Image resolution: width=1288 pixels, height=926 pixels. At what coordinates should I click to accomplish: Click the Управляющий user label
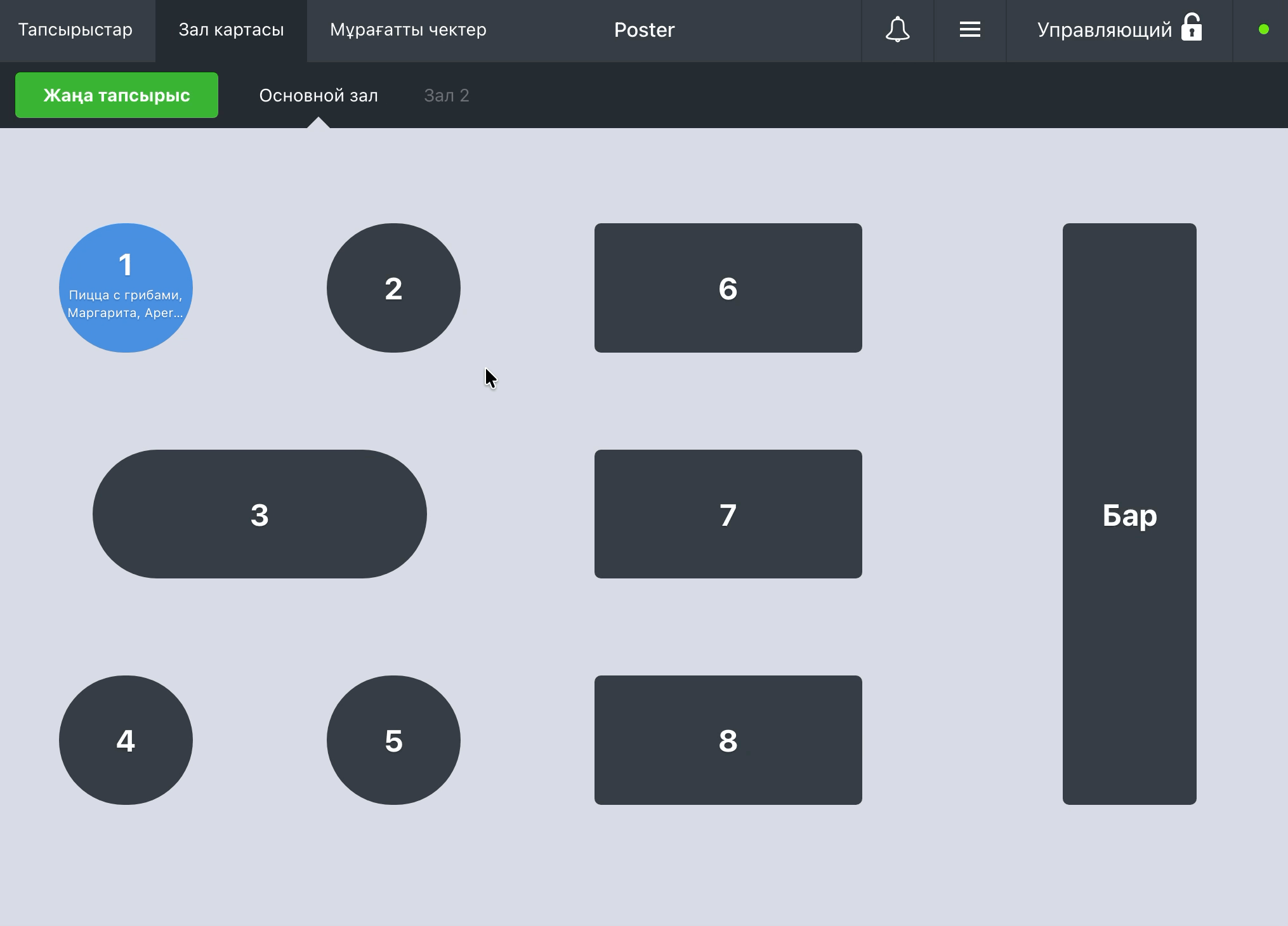pos(1104,30)
